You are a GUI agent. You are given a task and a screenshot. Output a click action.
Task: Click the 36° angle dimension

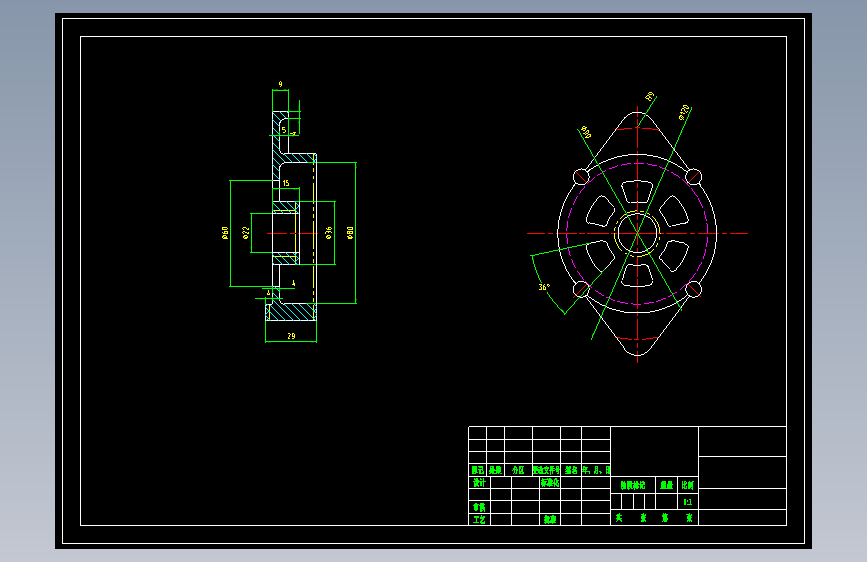click(544, 287)
